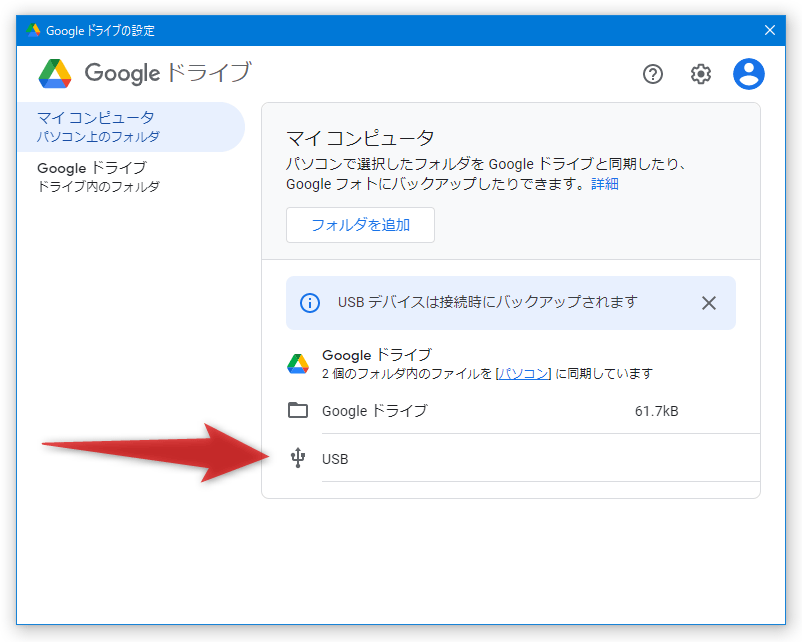Click the フォルダを追加 button
Image resolution: width=802 pixels, height=642 pixels.
[360, 225]
